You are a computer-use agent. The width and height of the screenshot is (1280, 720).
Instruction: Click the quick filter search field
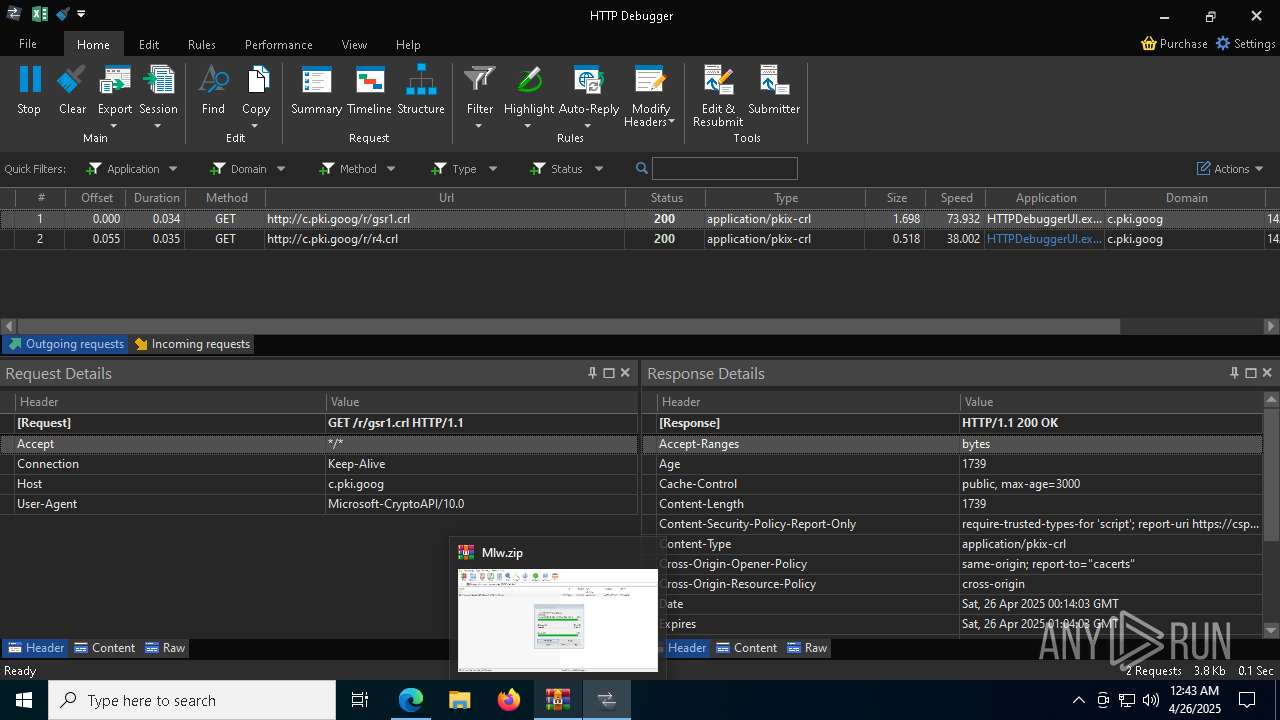pyautogui.click(x=725, y=169)
